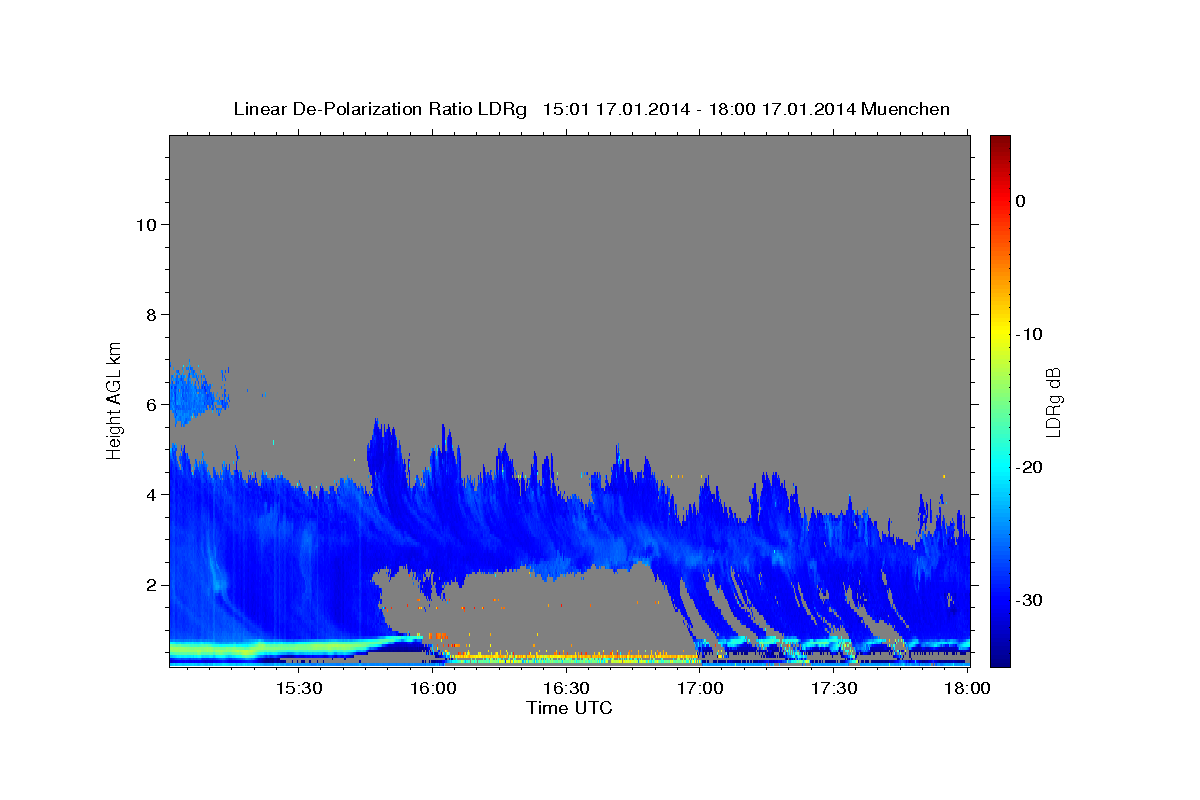This screenshot has width=1200, height=800.
Task: Click the dark blue bottom of colorbar
Action: (1000, 655)
